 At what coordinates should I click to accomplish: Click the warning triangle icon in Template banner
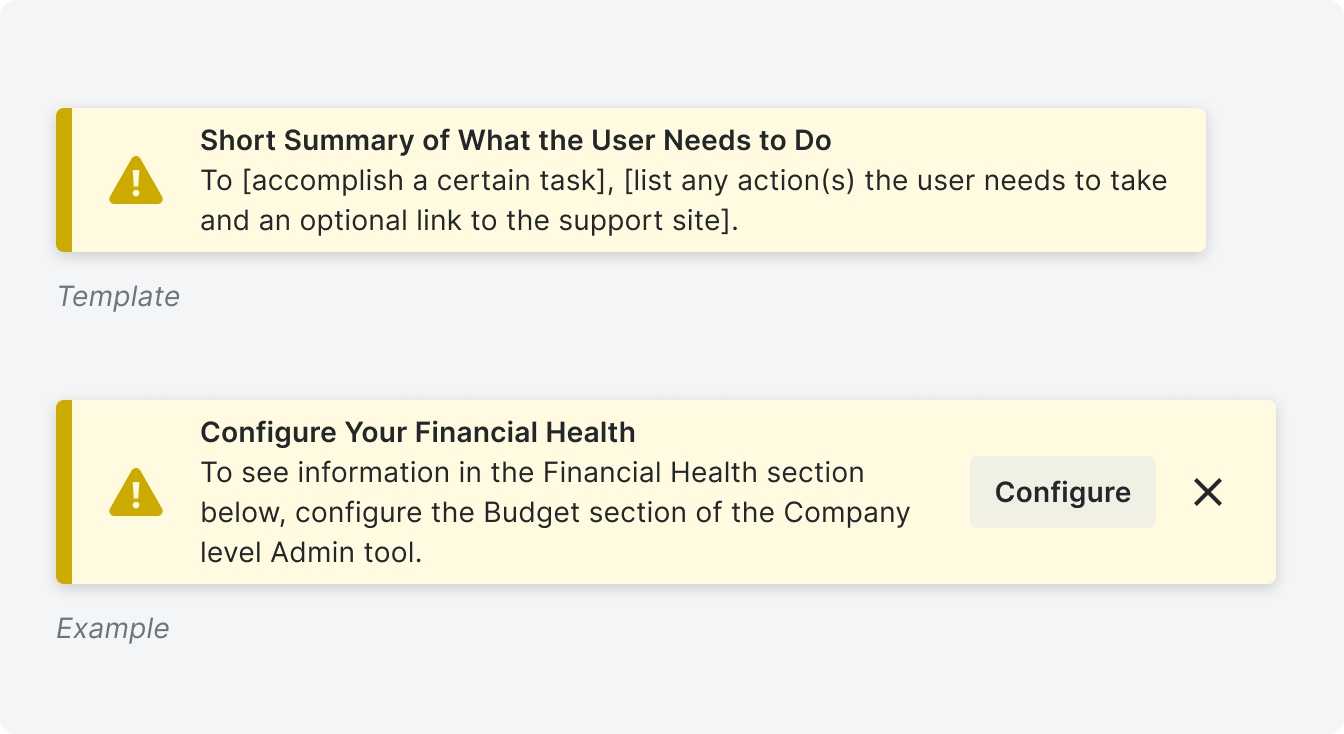[136, 180]
